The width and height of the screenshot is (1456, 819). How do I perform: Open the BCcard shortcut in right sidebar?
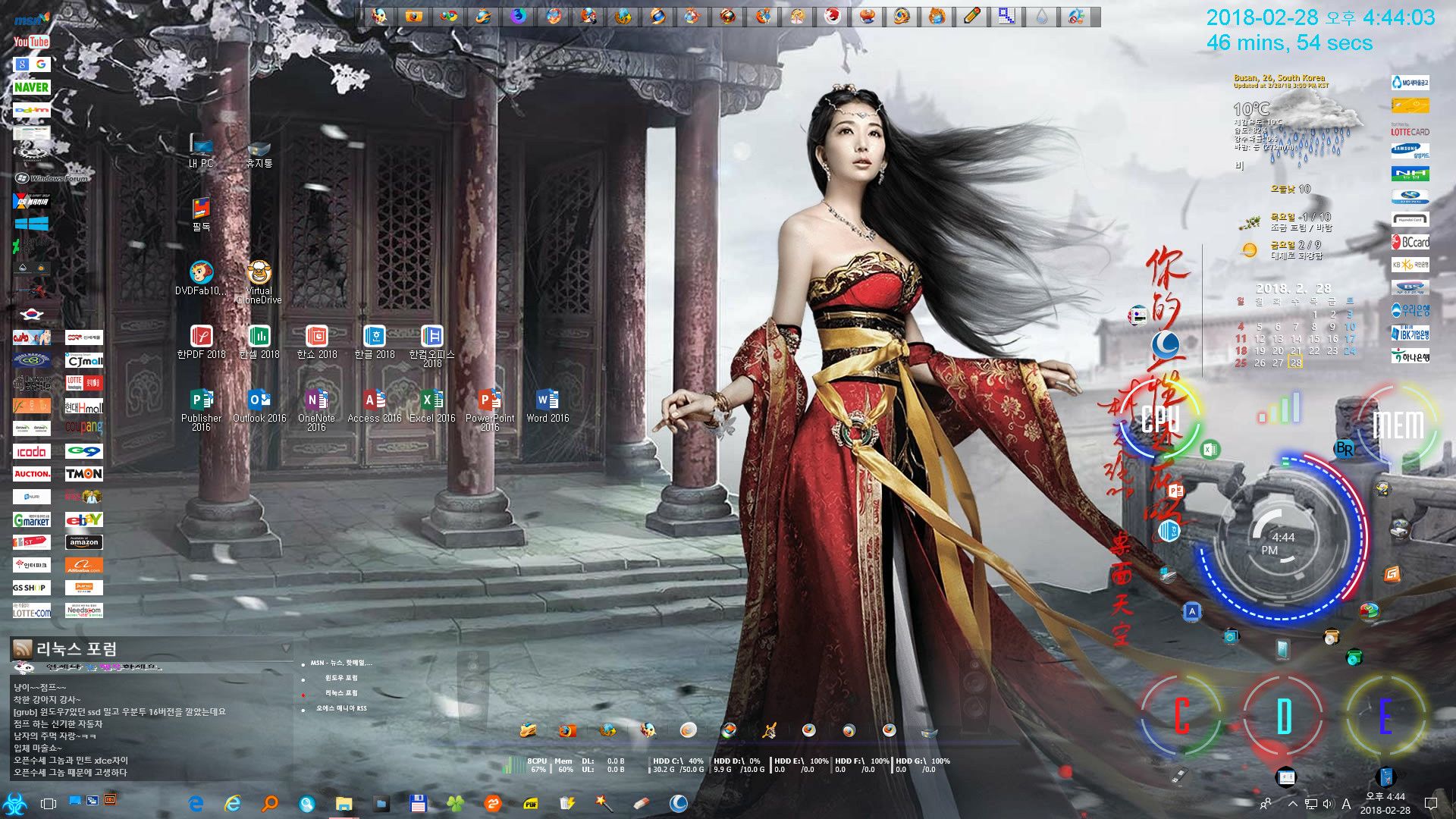[x=1410, y=242]
